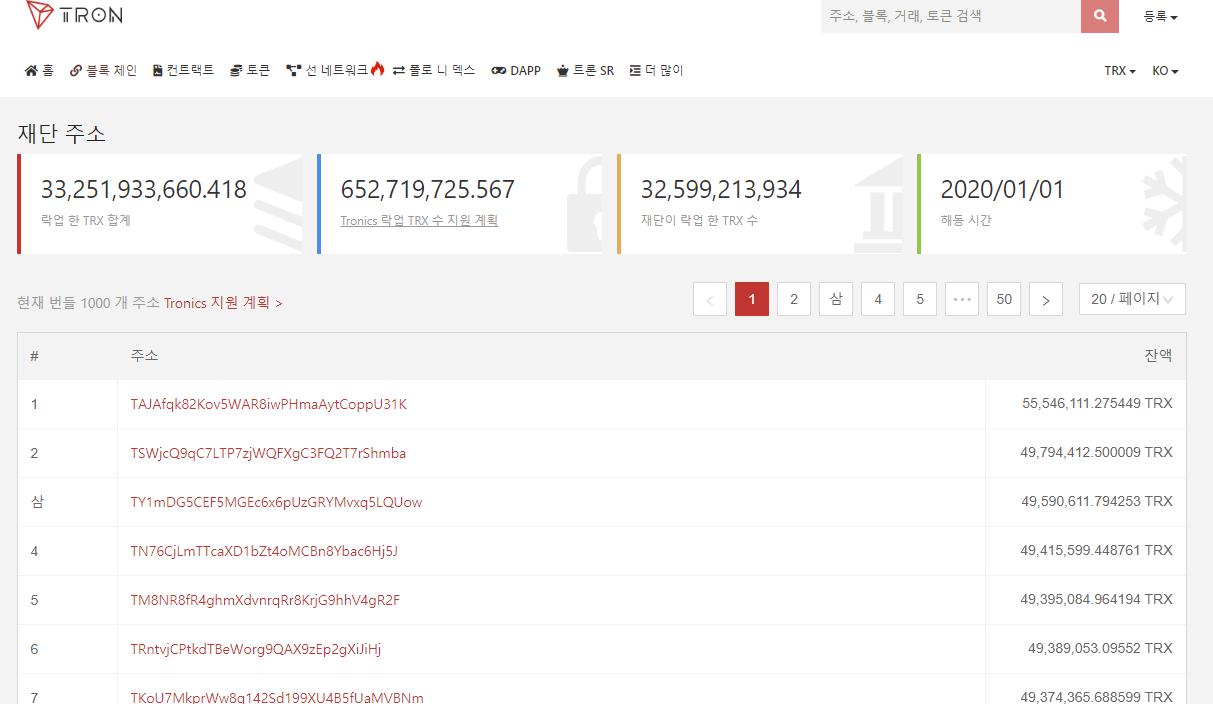The height and width of the screenshot is (704, 1213).
Task: Open the 트론 SR menu
Action: click(585, 71)
